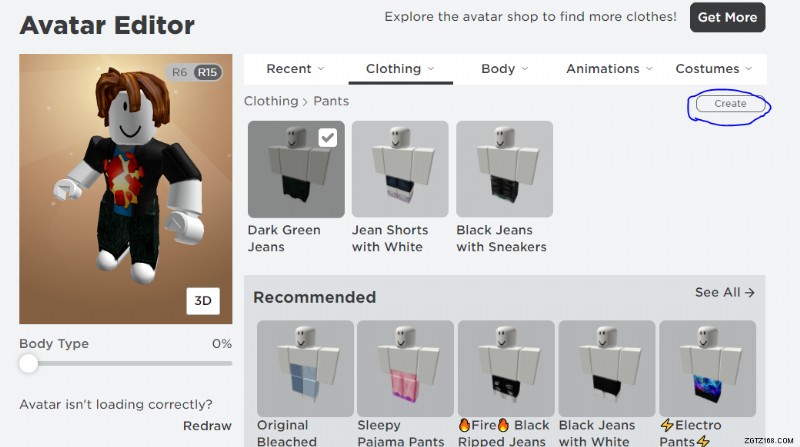This screenshot has height=447, width=800.
Task: Click the circled Create button
Action: point(730,104)
